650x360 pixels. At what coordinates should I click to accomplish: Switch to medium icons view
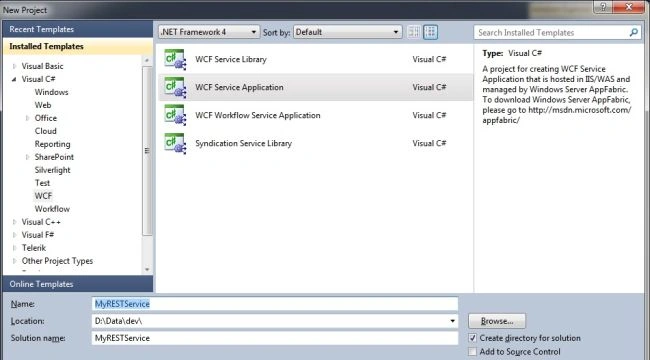430,32
